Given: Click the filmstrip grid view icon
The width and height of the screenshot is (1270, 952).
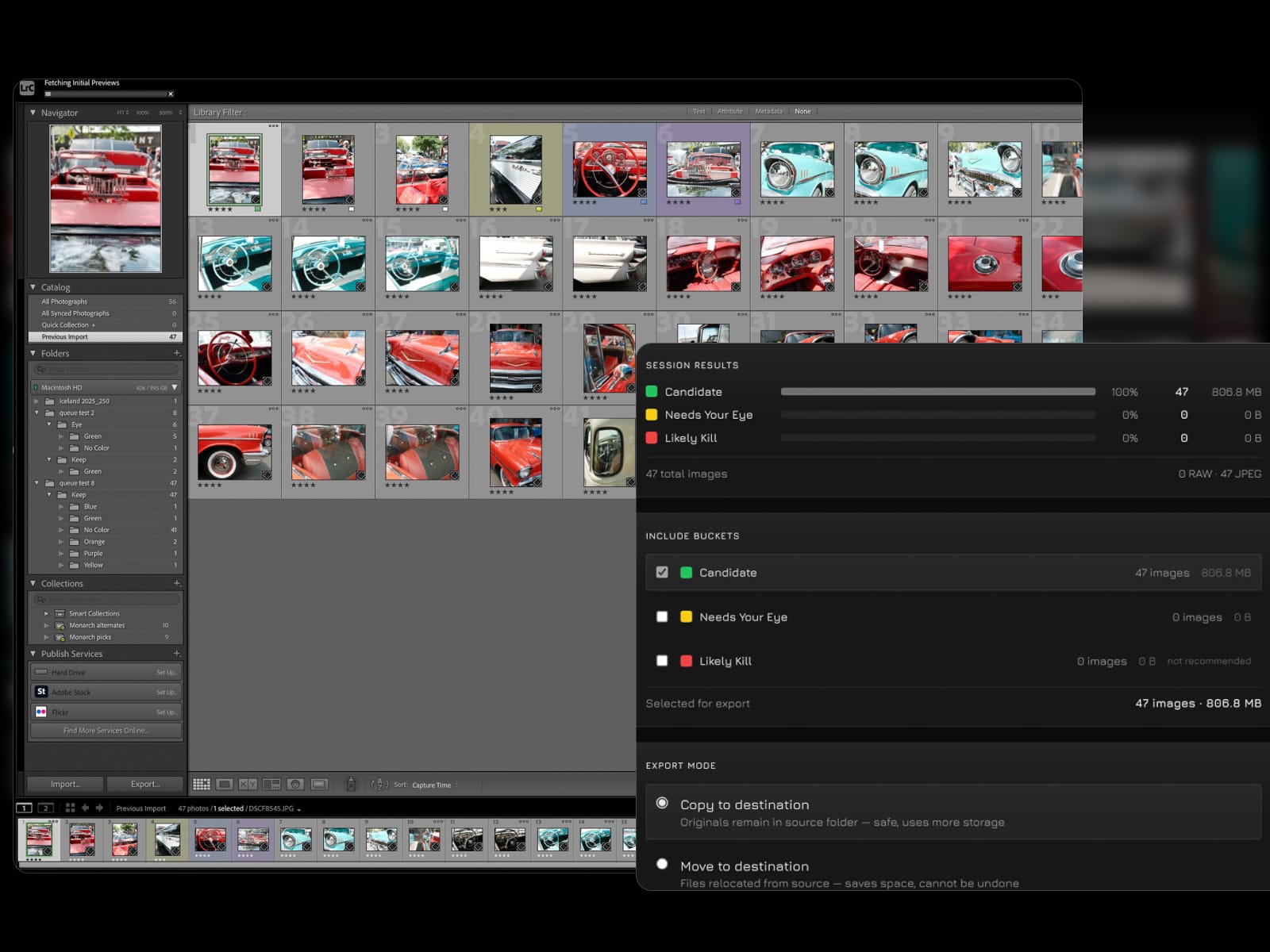Looking at the screenshot, I should pos(70,808).
